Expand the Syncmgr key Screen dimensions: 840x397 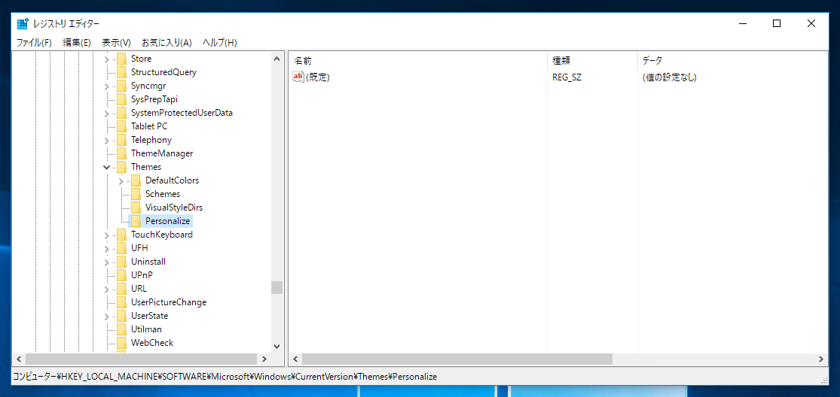tap(107, 86)
